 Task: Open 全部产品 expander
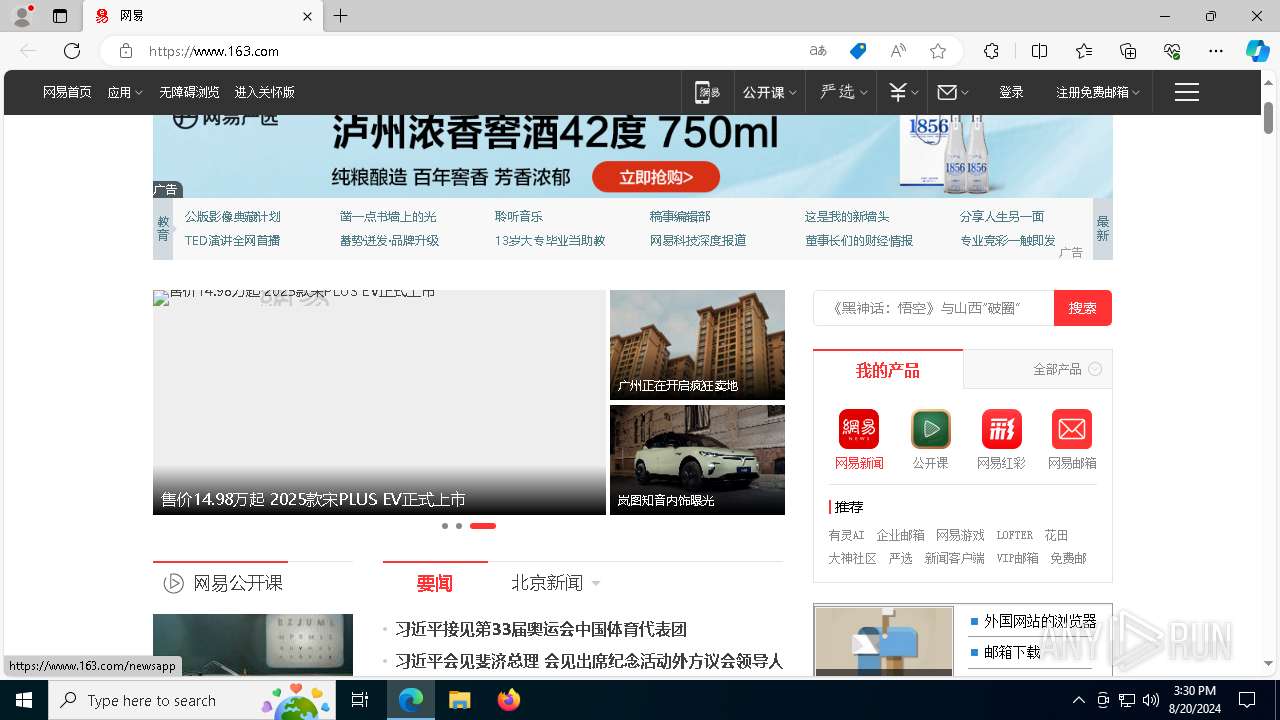click(1067, 369)
